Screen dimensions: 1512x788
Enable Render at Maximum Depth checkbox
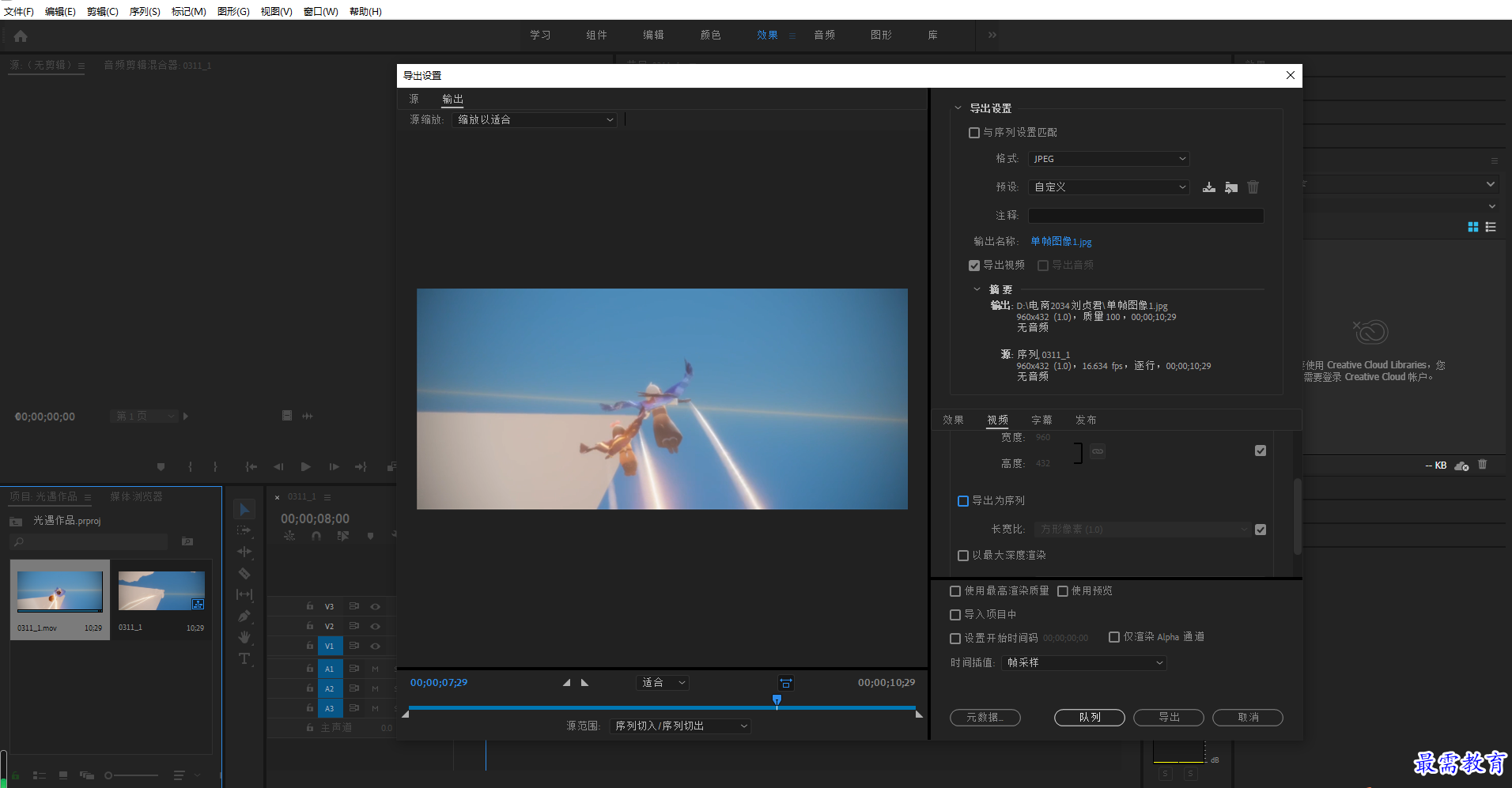(x=963, y=556)
